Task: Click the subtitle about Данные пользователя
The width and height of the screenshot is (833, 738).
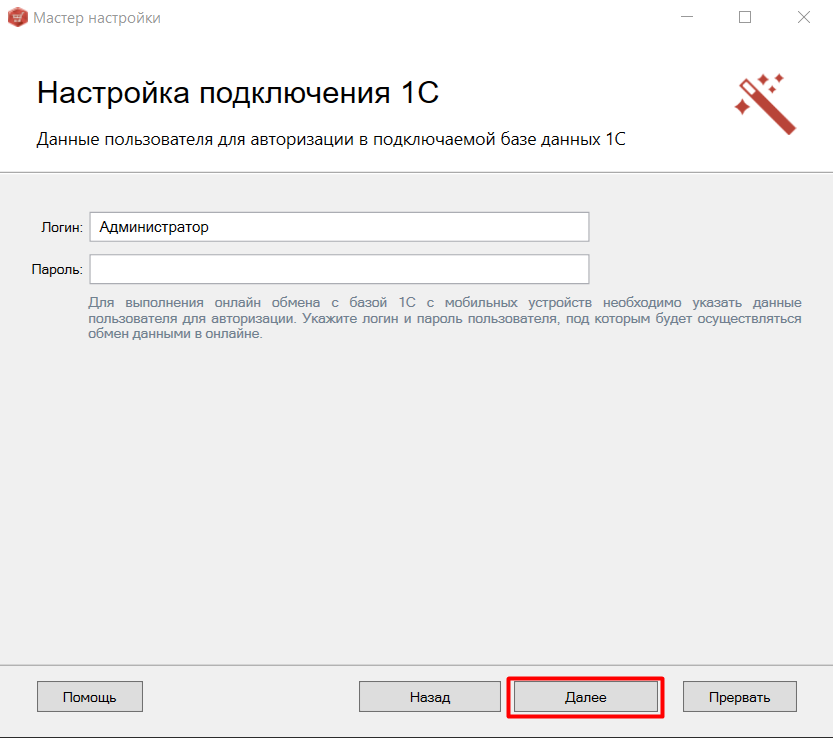Action: pos(331,139)
